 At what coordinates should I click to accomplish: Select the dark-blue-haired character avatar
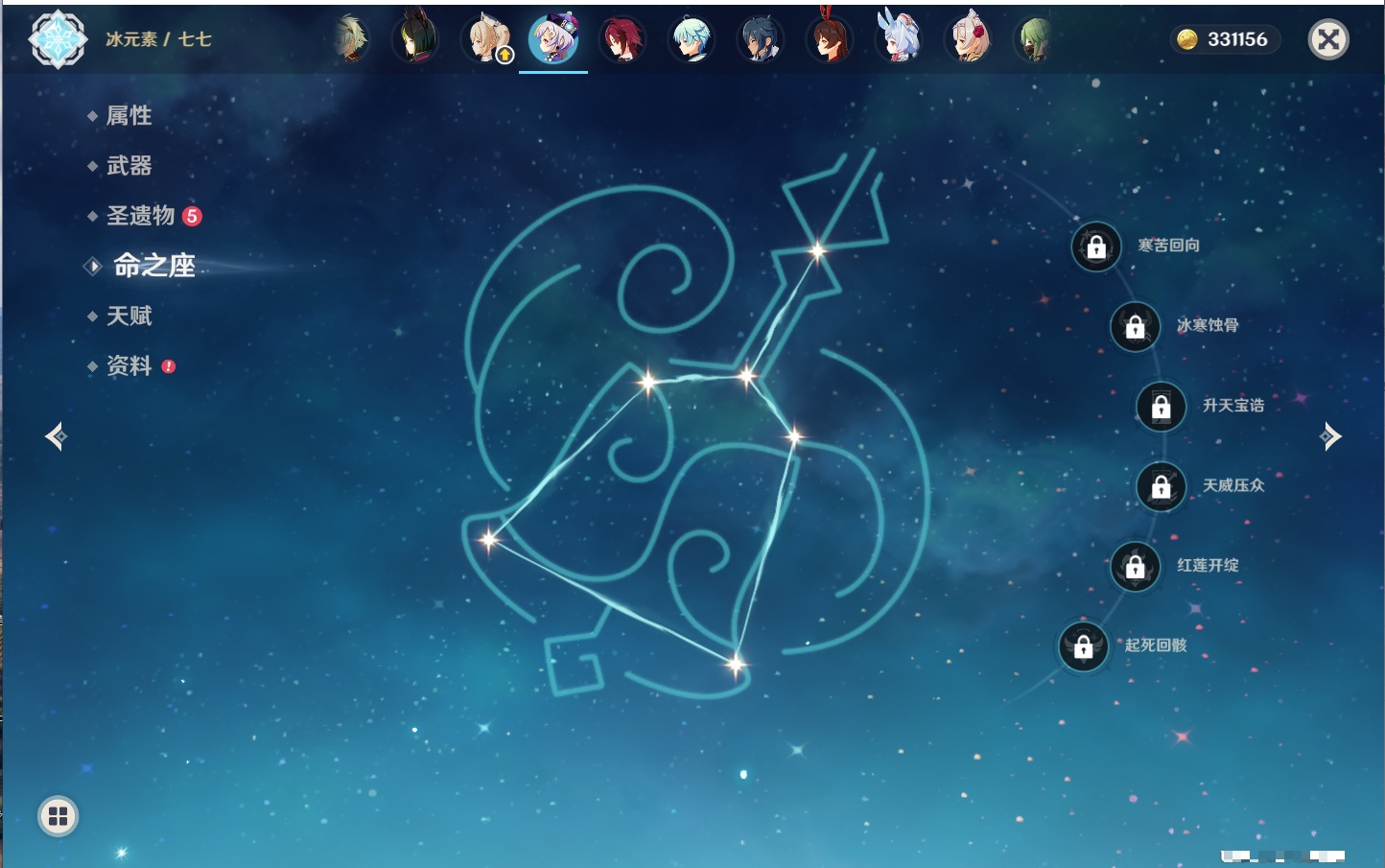(761, 39)
